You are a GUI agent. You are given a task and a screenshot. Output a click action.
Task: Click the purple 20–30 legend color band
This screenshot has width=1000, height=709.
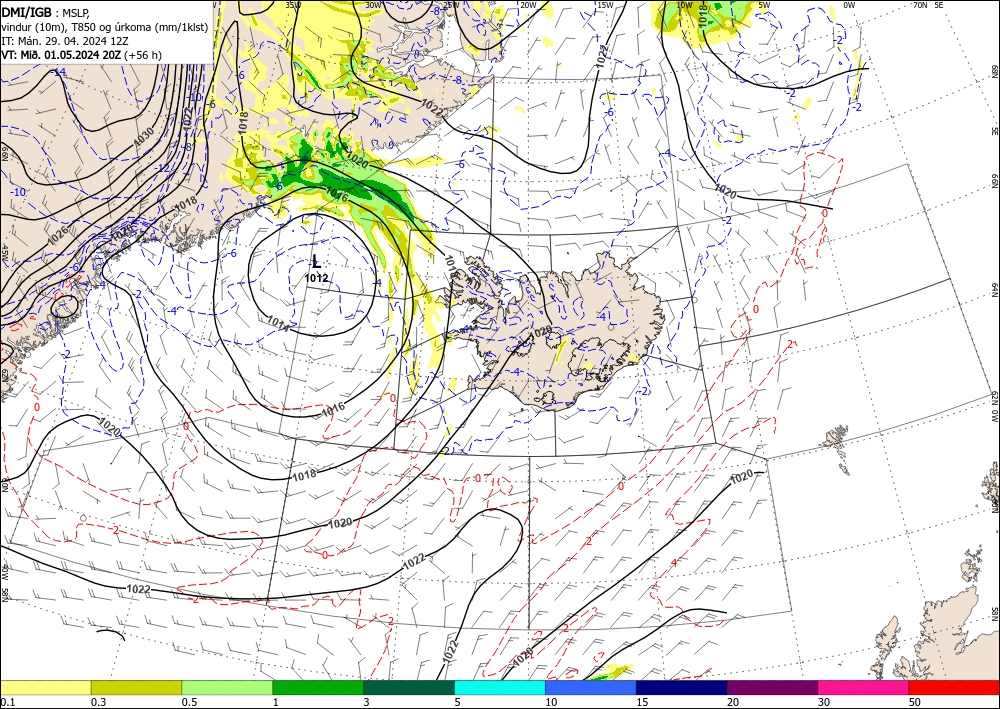pos(772,687)
